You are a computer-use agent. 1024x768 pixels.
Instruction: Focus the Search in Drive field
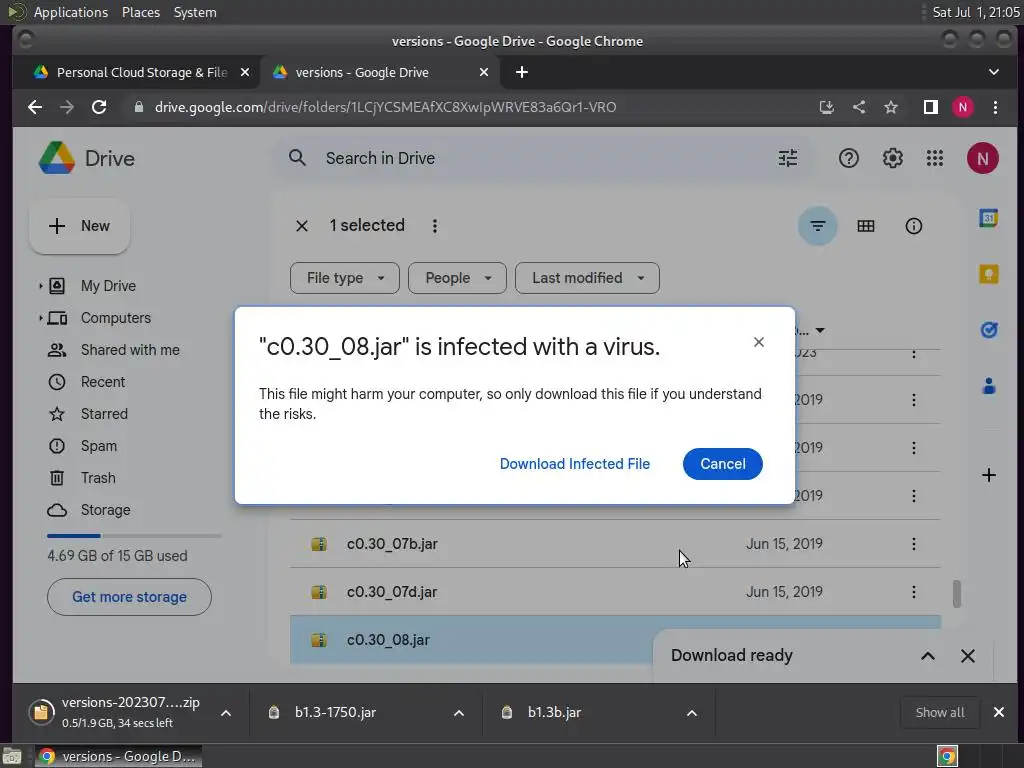(543, 158)
